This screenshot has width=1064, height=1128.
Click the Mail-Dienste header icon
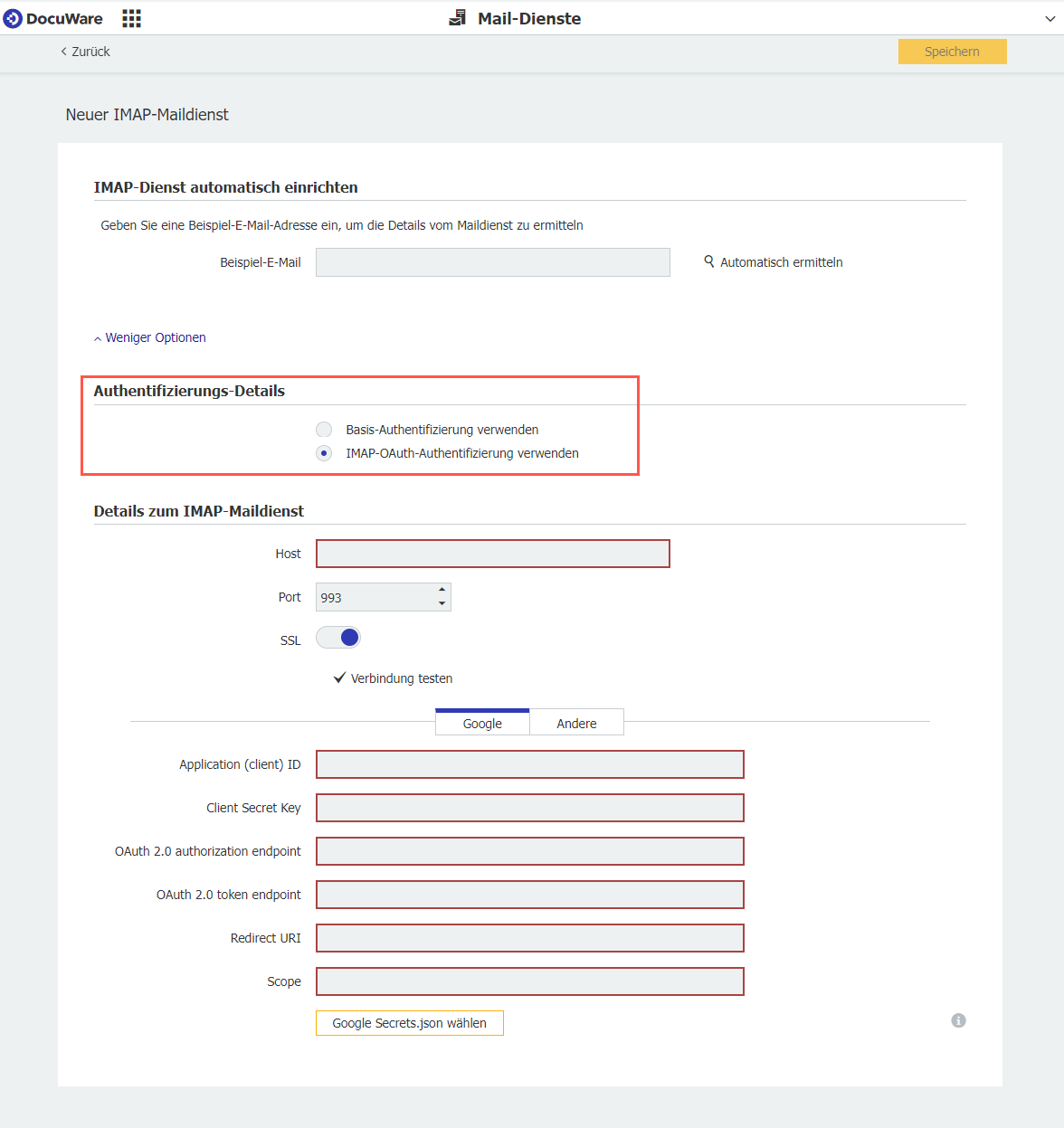click(x=458, y=18)
